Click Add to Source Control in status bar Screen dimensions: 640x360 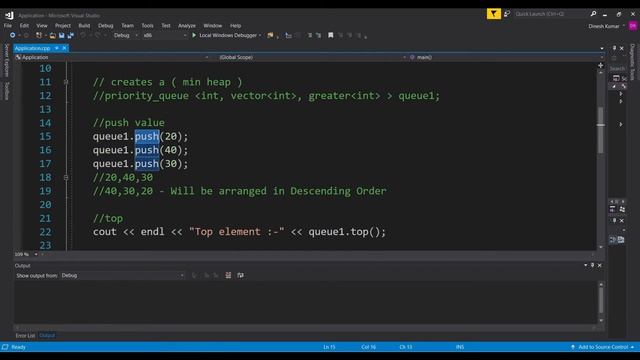[x=602, y=347]
